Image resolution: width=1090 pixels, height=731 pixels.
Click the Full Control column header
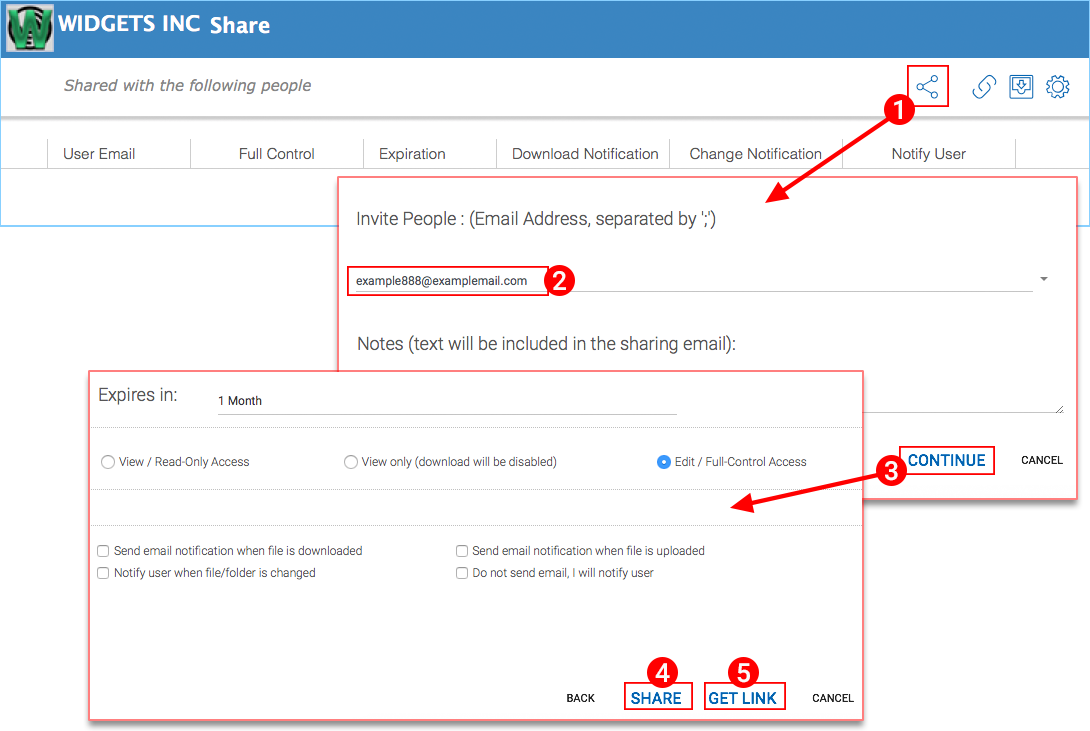[x=277, y=154]
